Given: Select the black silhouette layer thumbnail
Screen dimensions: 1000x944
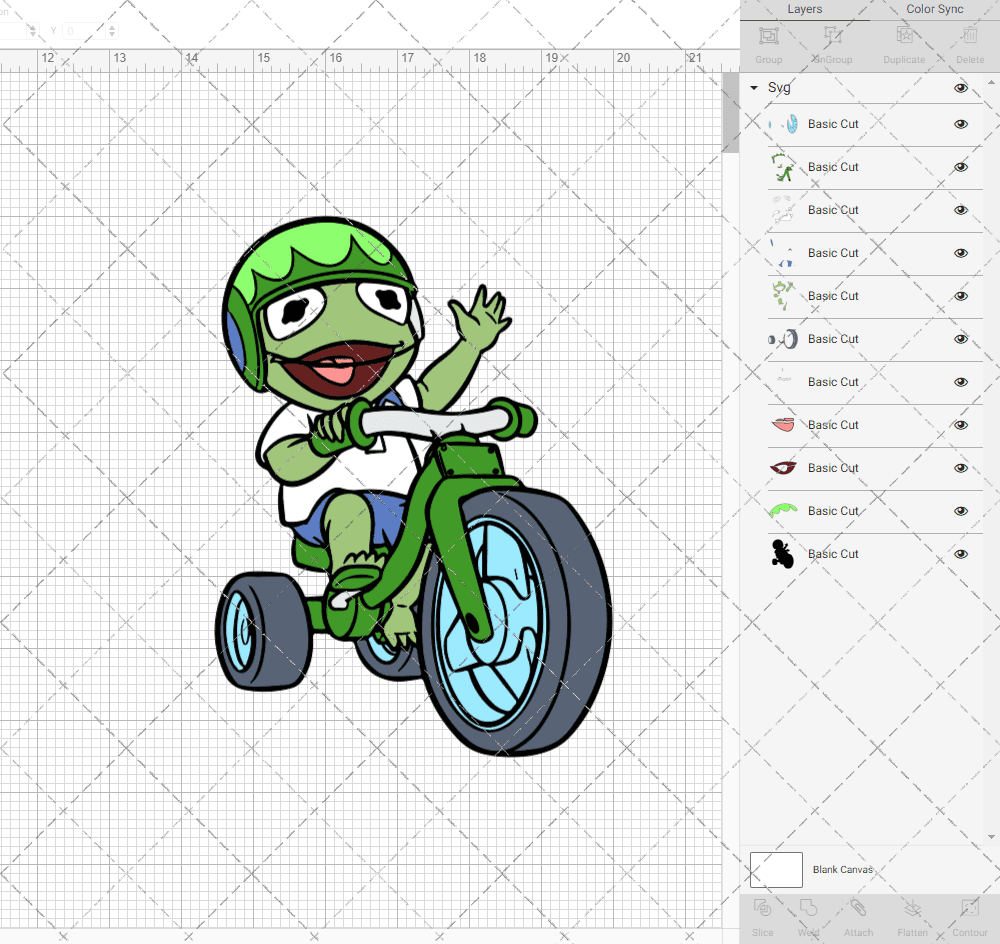Looking at the screenshot, I should (783, 554).
